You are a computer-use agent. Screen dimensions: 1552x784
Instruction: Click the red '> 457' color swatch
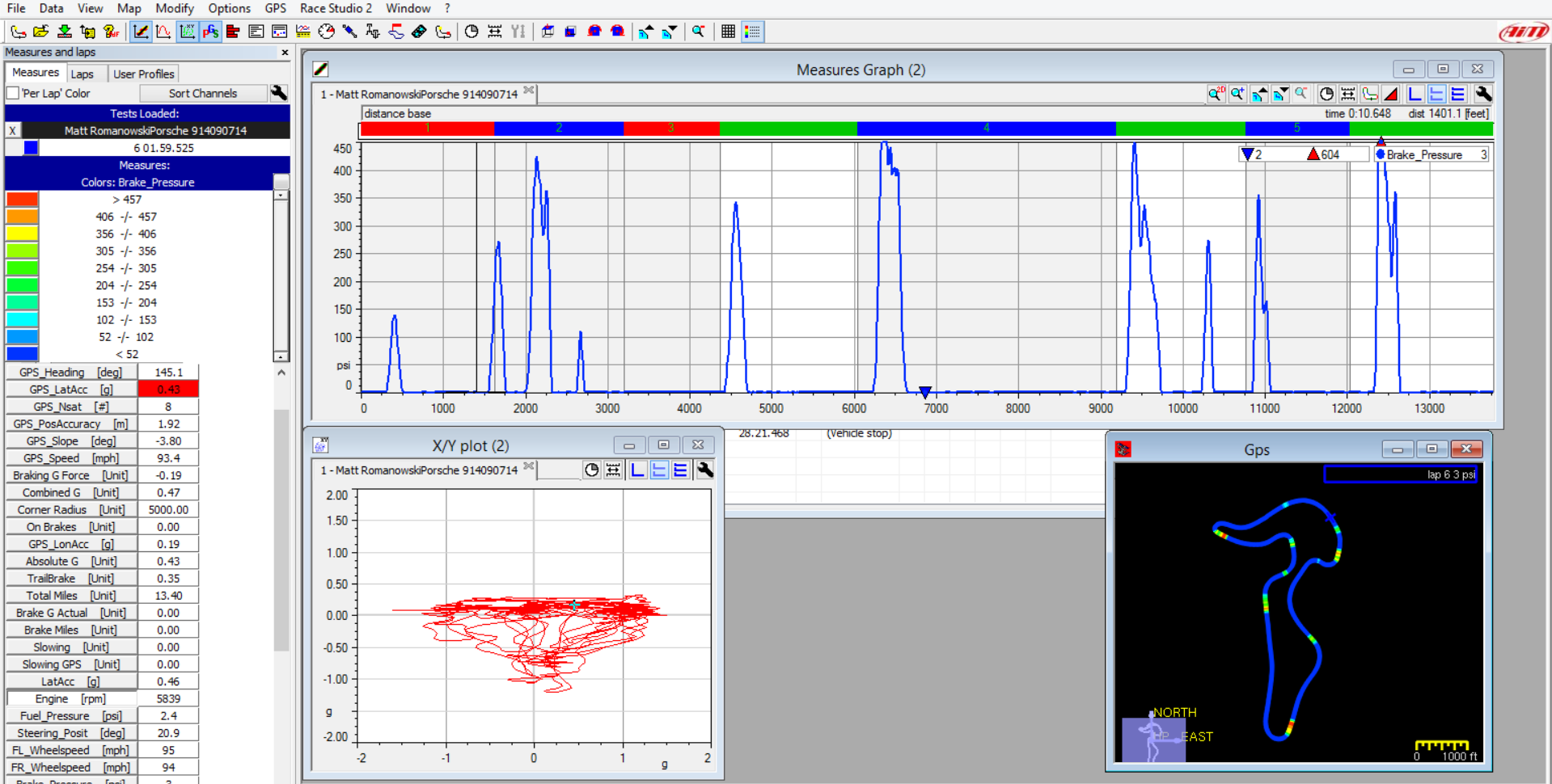[x=22, y=200]
